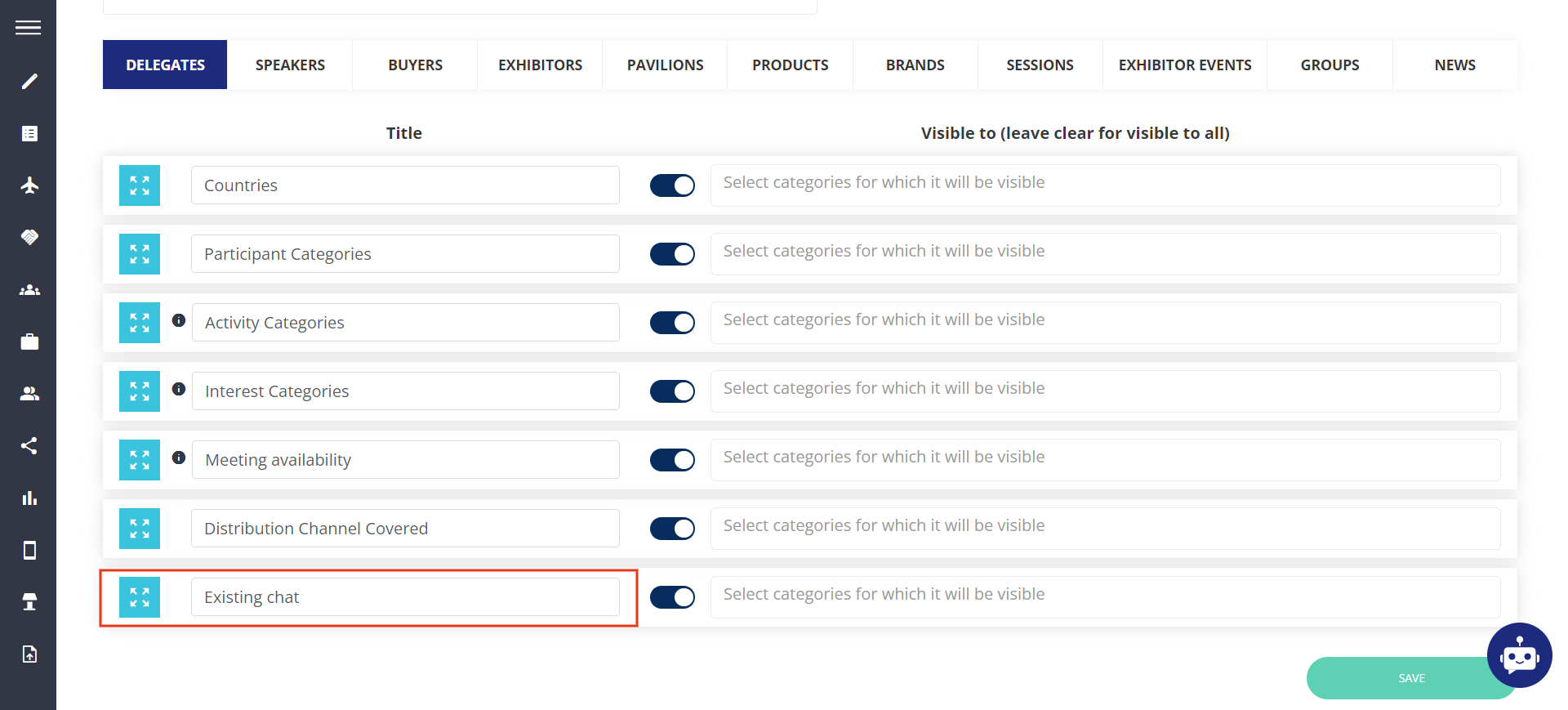
Task: Switch to the SPEAKERS tab
Action: point(290,65)
